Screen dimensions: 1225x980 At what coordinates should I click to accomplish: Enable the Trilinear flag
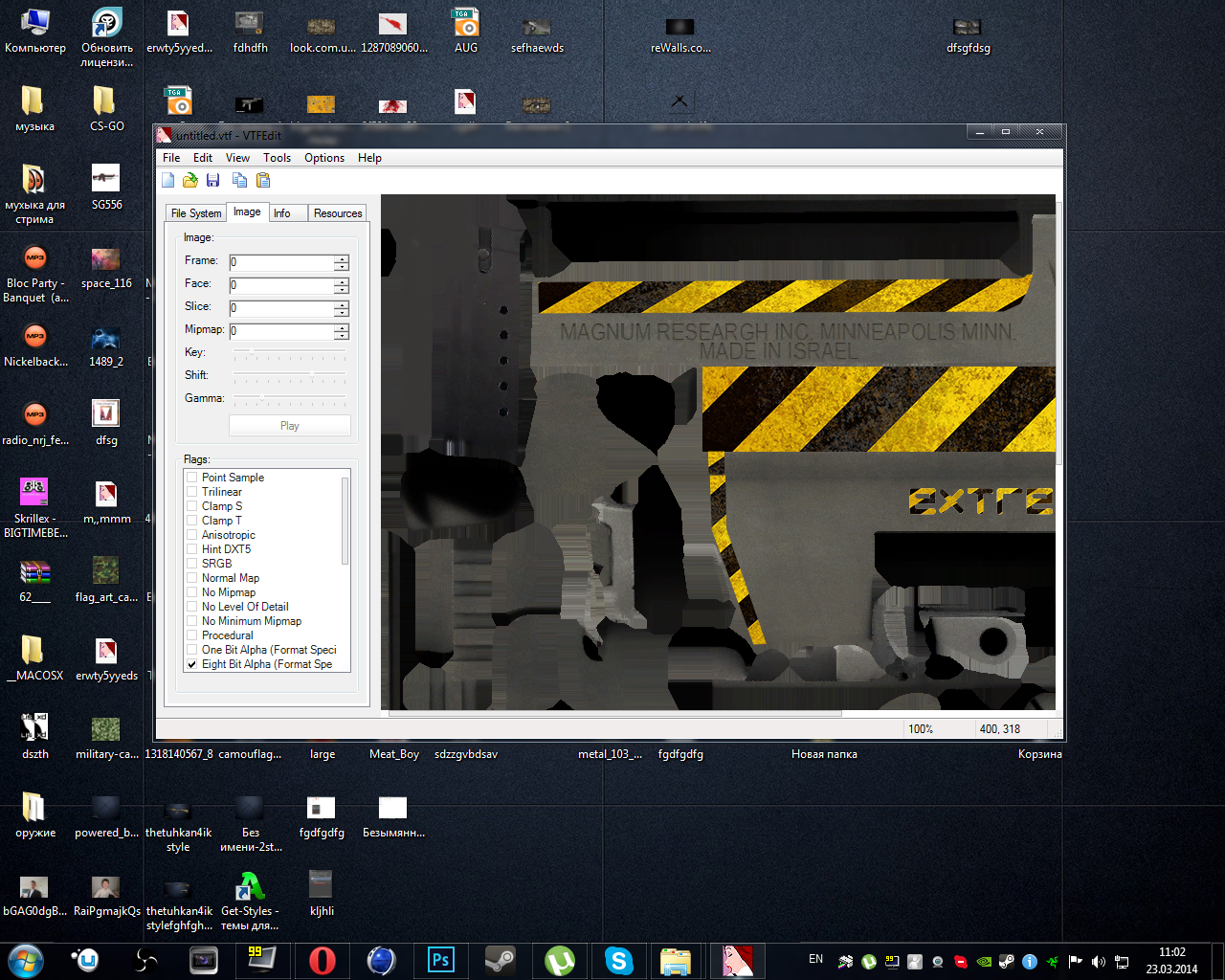coord(192,492)
